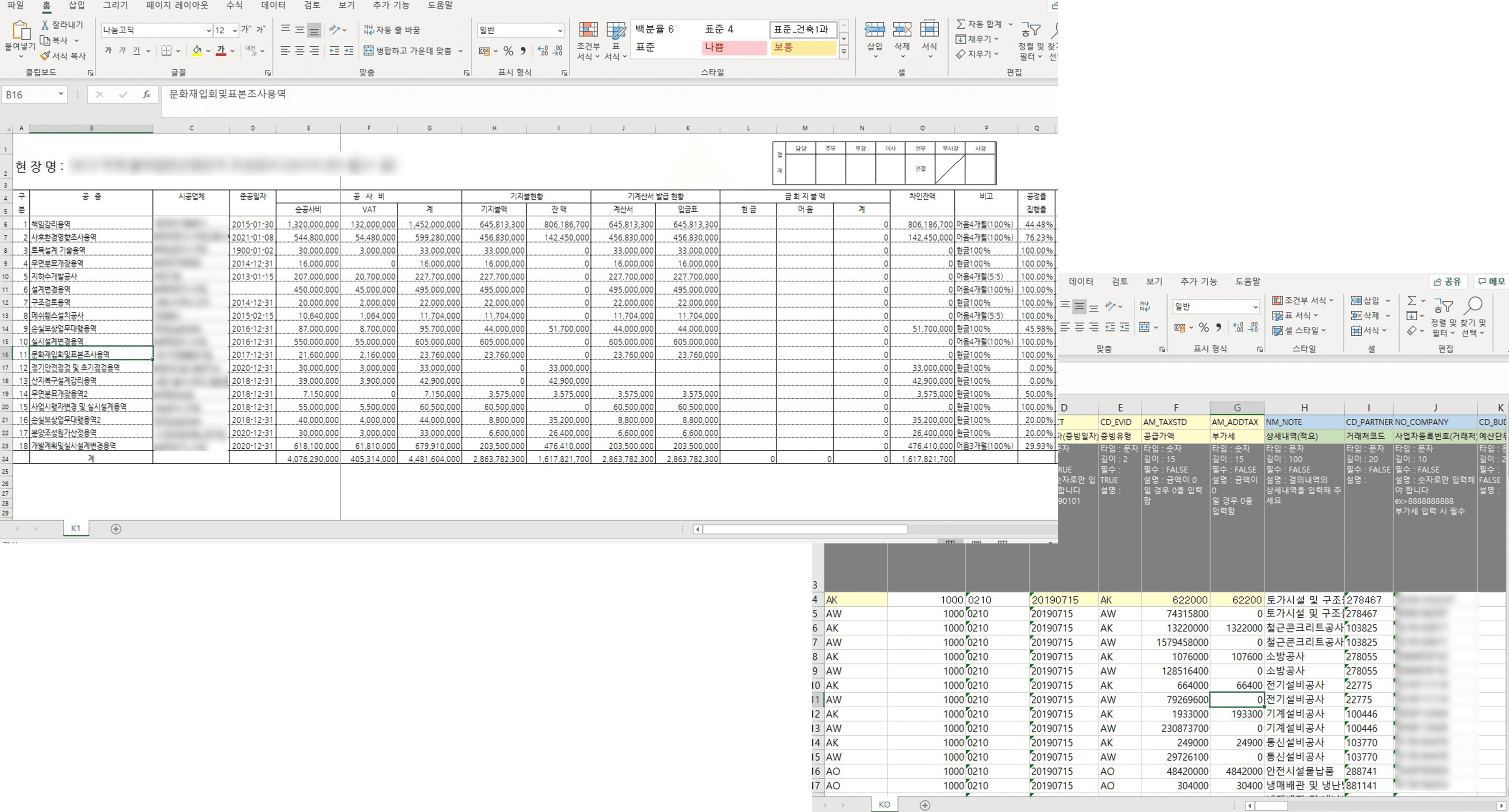
Task: Select the K1 sheet tab
Action: (76, 528)
